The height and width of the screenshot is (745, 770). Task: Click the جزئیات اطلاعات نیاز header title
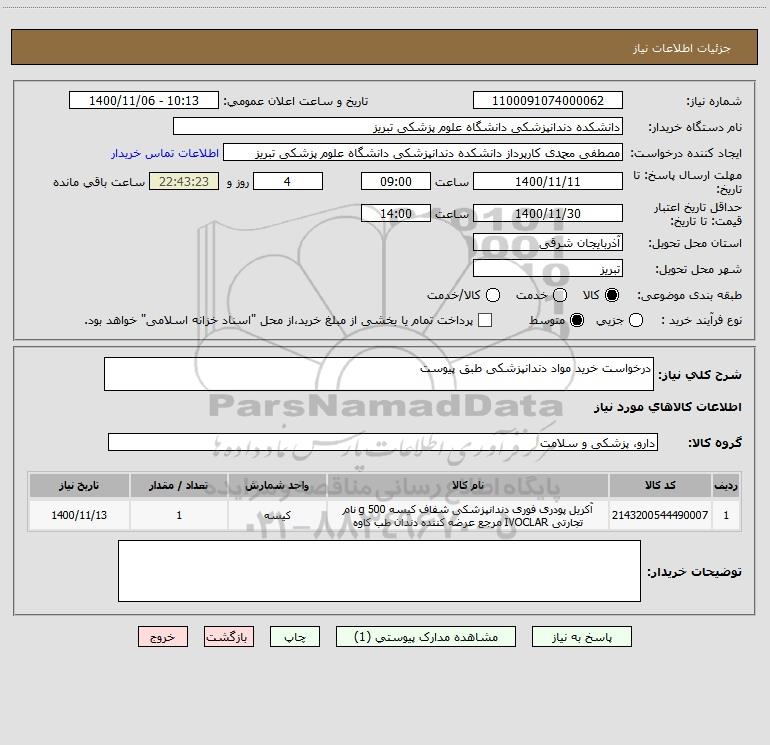click(x=682, y=48)
